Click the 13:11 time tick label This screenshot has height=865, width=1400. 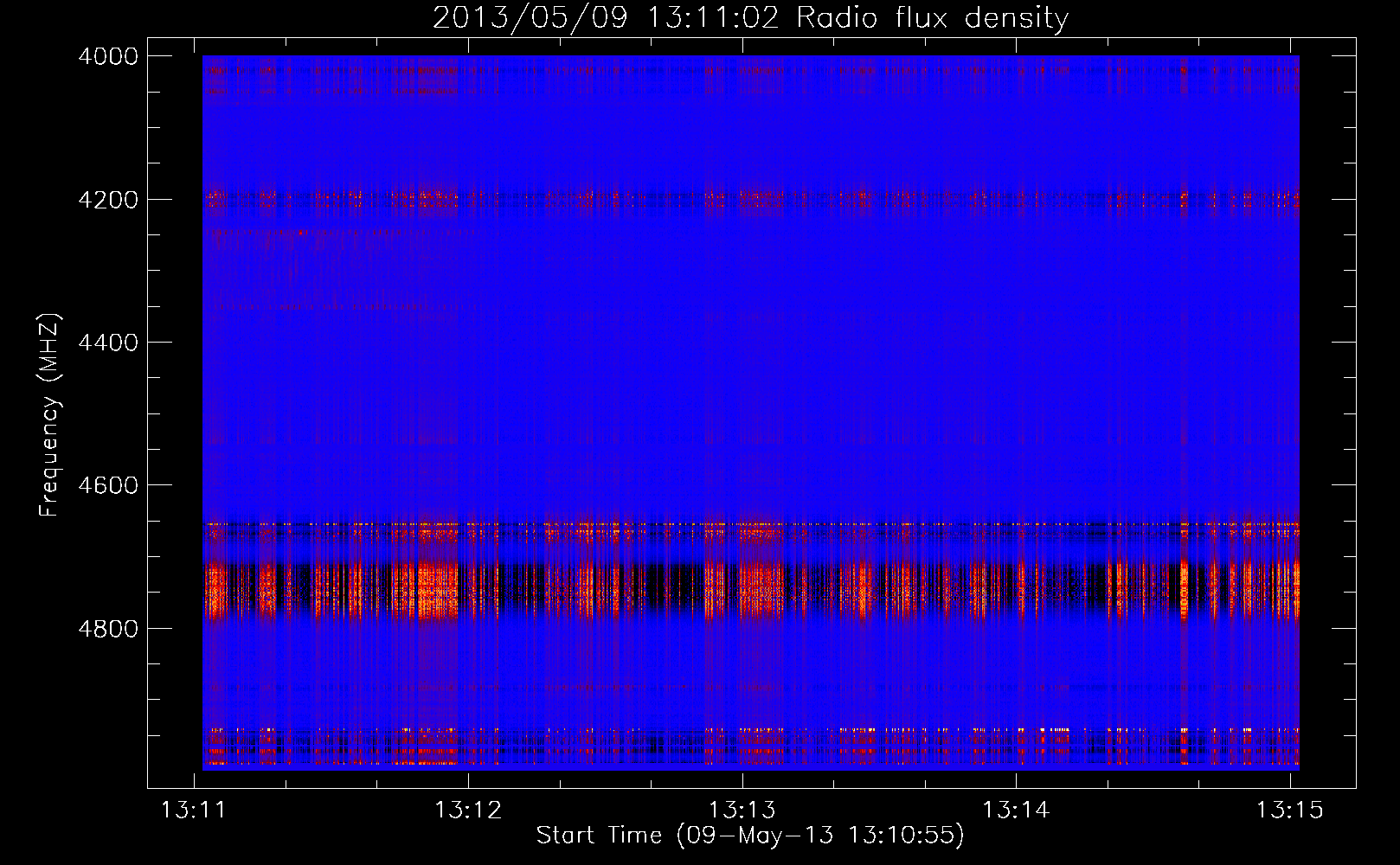tap(194, 811)
